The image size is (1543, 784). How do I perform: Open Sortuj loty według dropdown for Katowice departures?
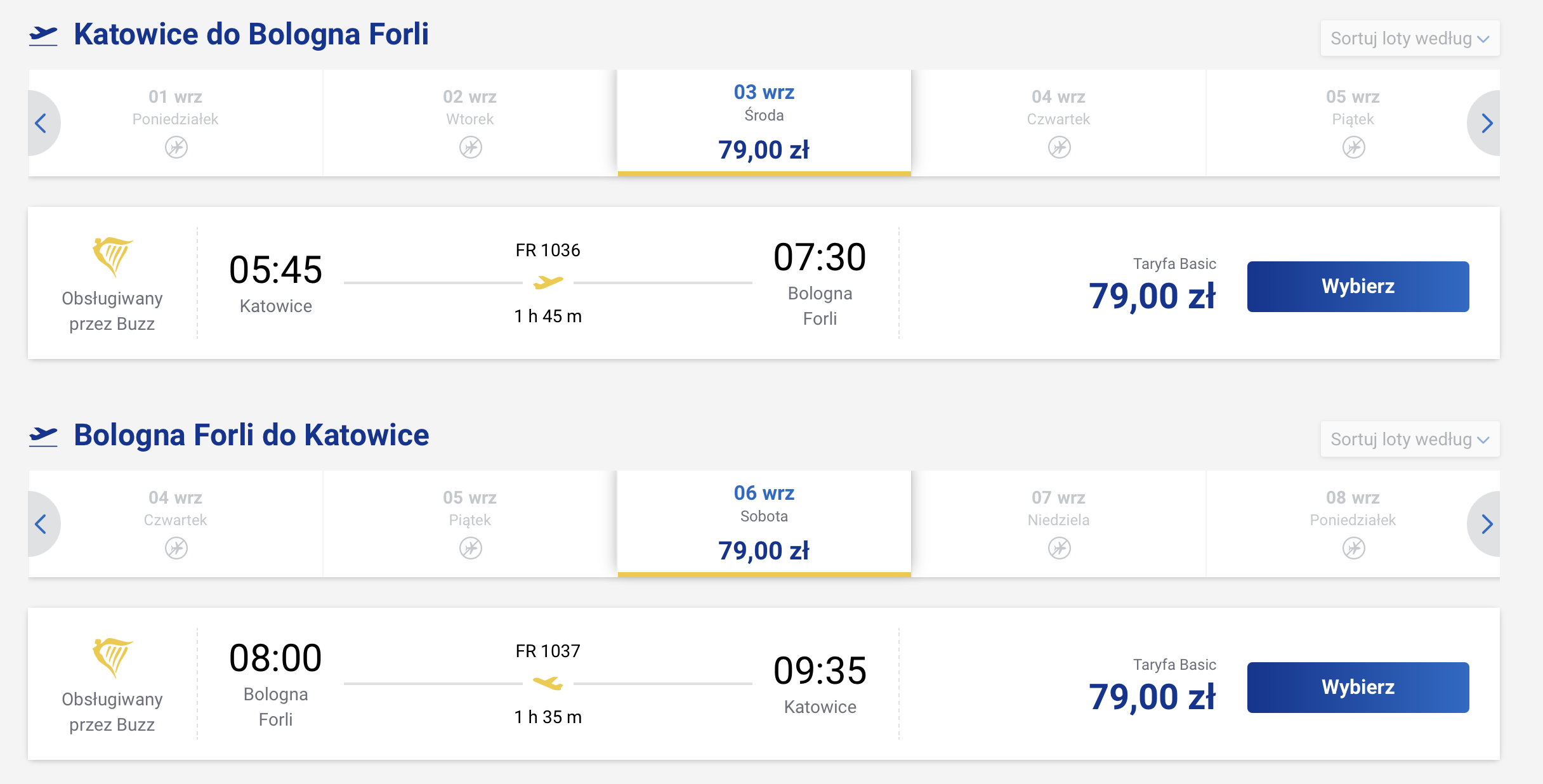1410,38
